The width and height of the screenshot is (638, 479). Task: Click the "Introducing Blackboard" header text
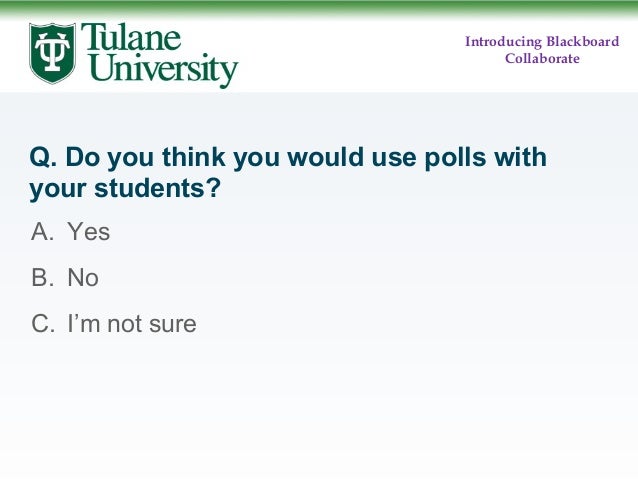542,42
